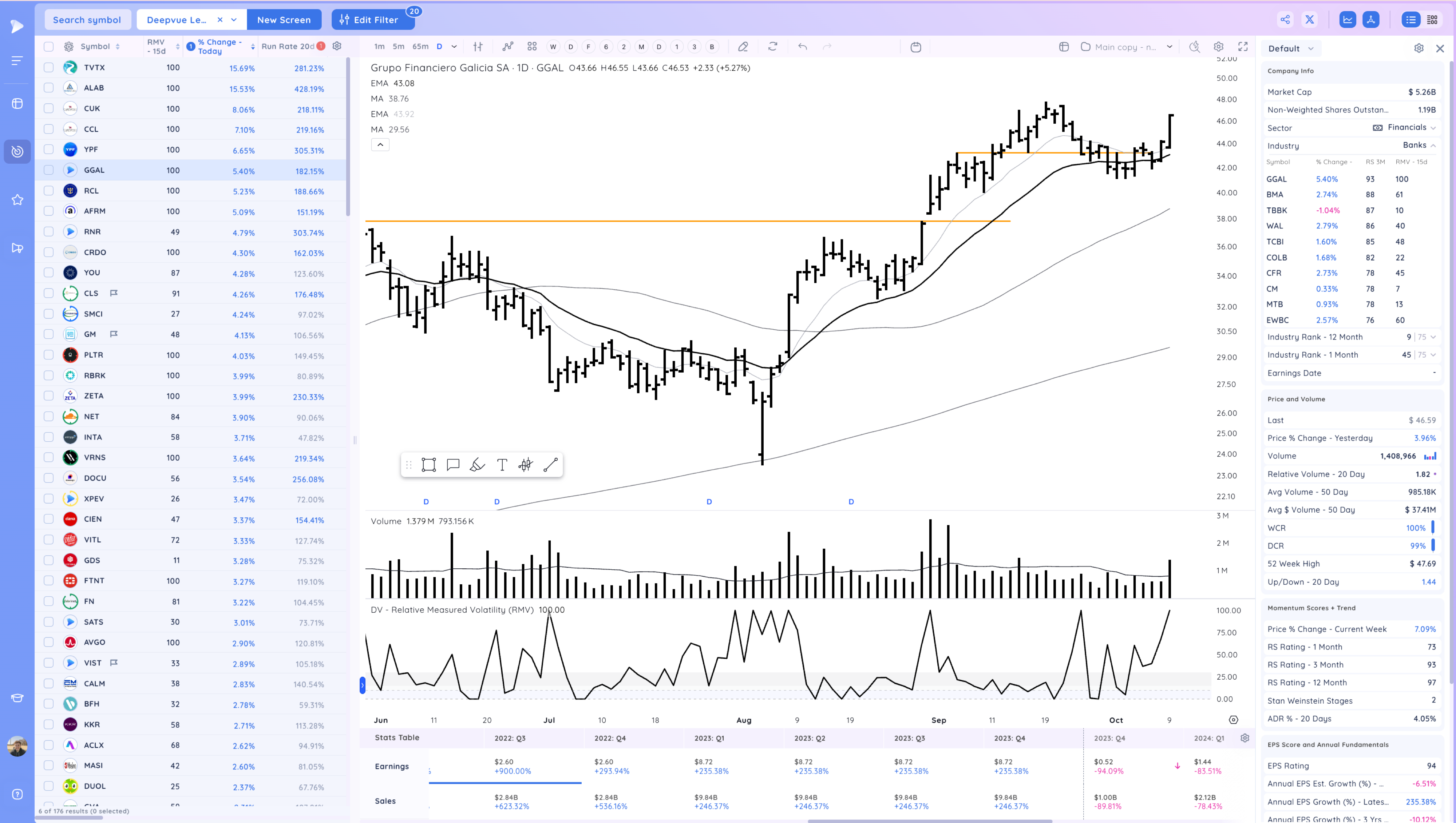This screenshot has height=823, width=1456.
Task: Click the eraser tool in chart toolbar
Action: (743, 46)
